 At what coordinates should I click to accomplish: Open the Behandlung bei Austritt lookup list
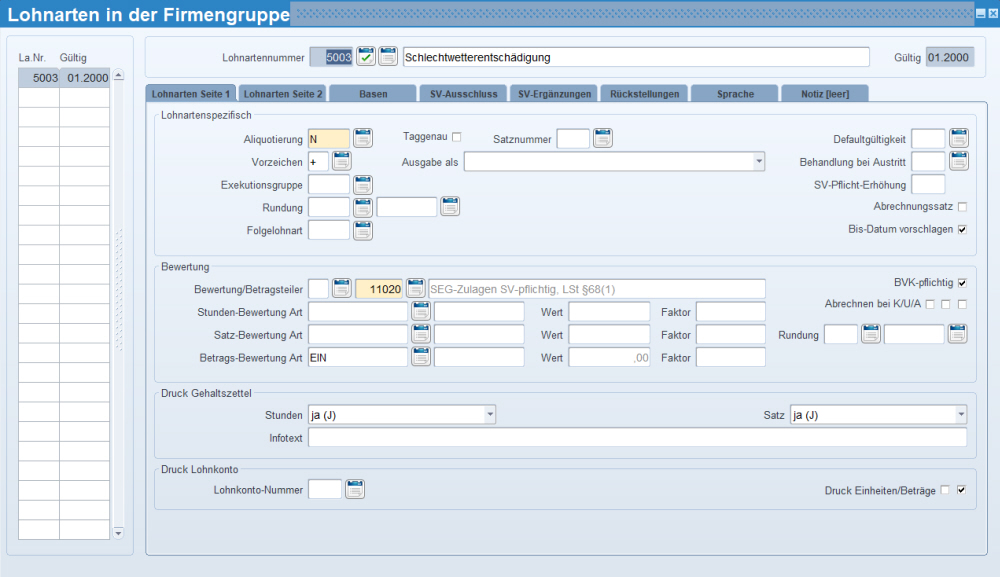coord(959,161)
